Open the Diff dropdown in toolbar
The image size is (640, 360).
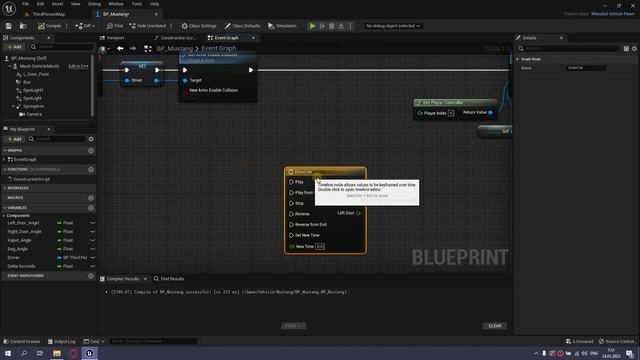click(x=85, y=26)
